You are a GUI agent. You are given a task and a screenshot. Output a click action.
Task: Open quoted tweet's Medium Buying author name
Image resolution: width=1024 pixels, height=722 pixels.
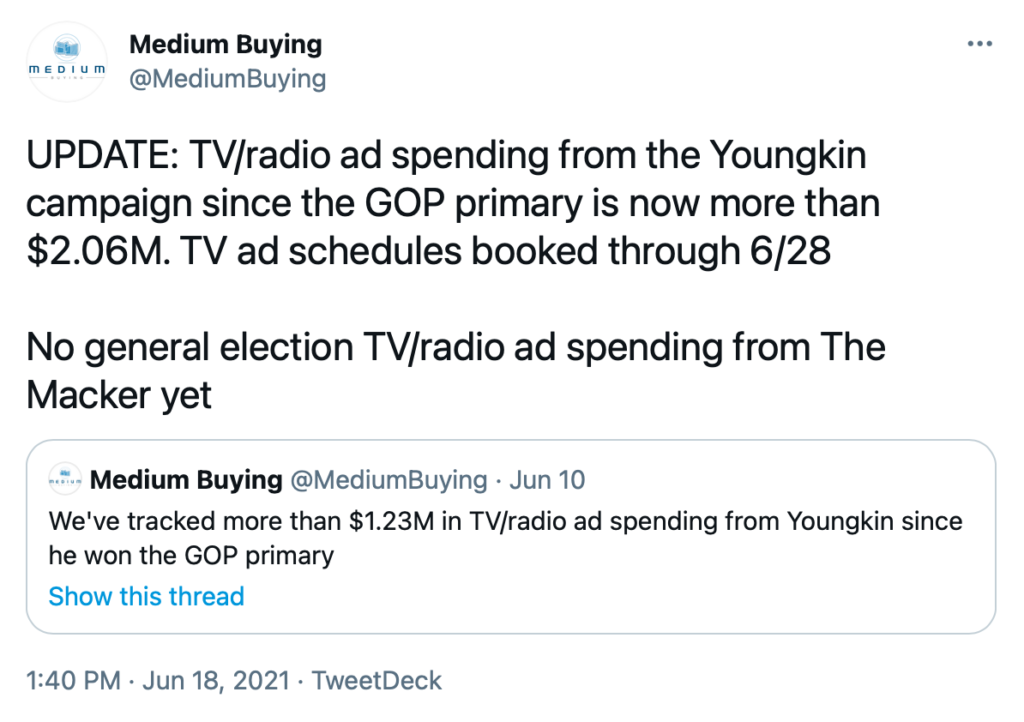(186, 480)
